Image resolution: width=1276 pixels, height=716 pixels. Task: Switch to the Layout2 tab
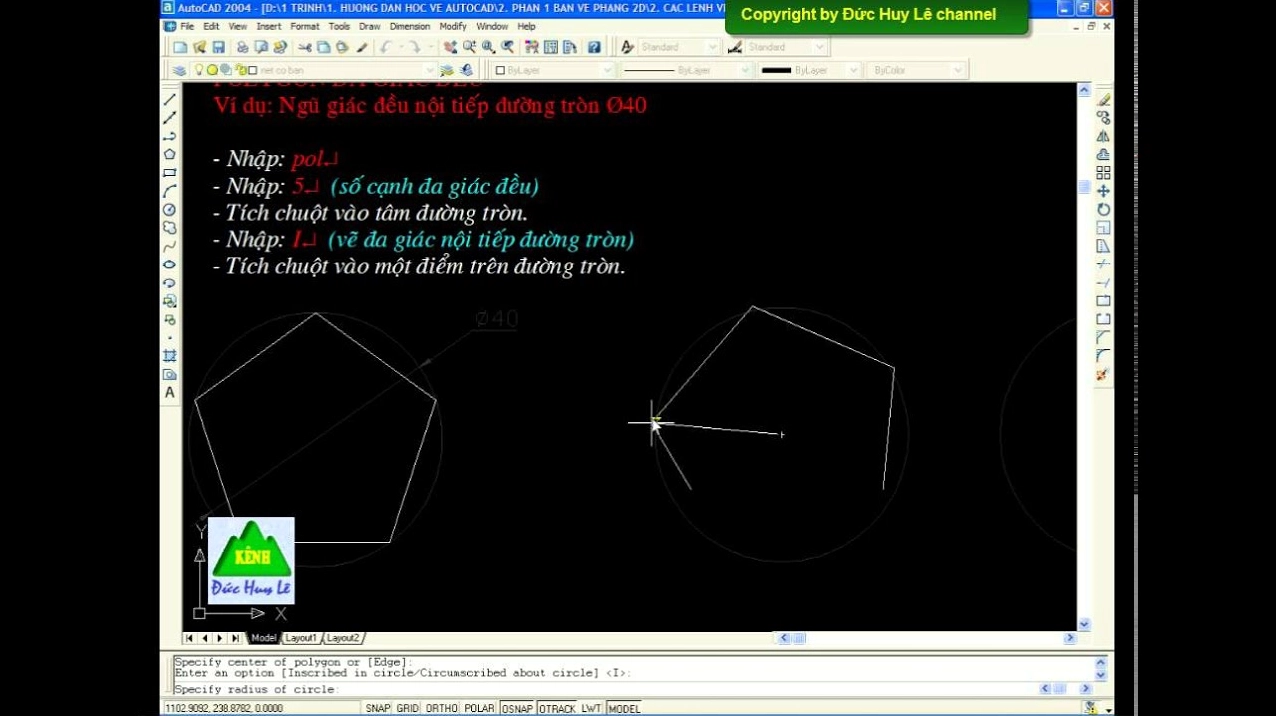click(343, 638)
